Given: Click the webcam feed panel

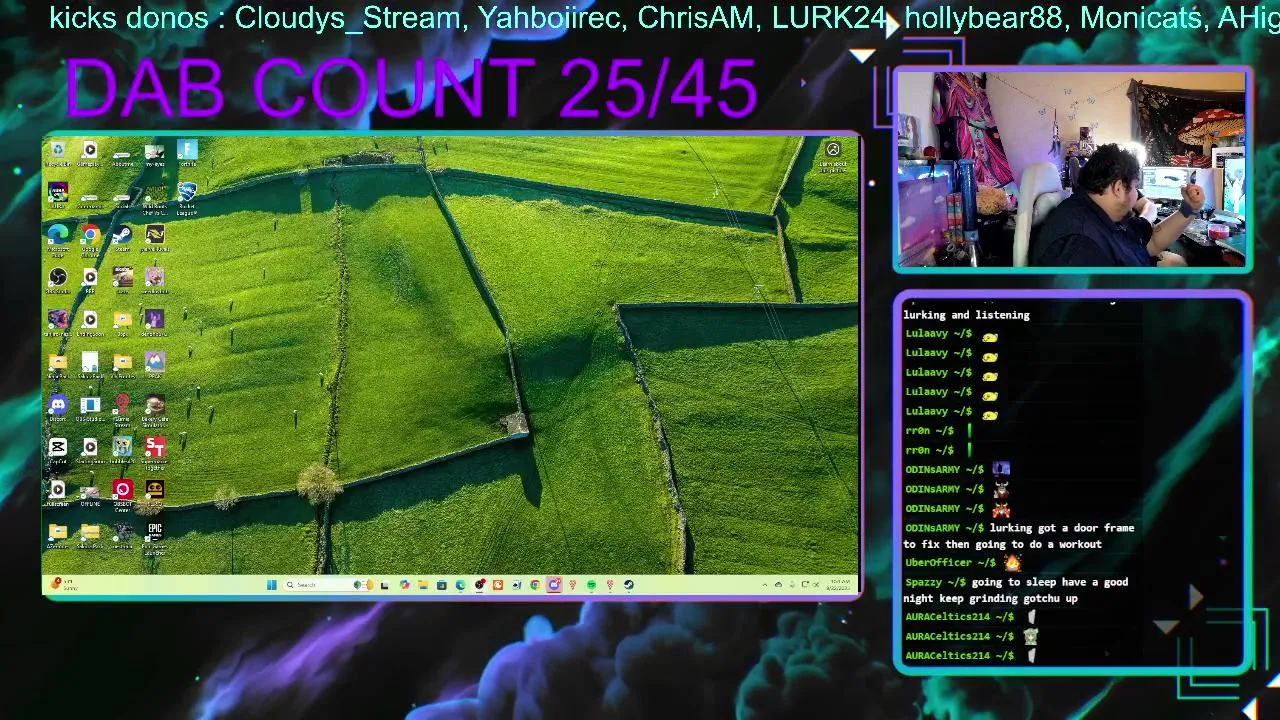Looking at the screenshot, I should [1072, 168].
